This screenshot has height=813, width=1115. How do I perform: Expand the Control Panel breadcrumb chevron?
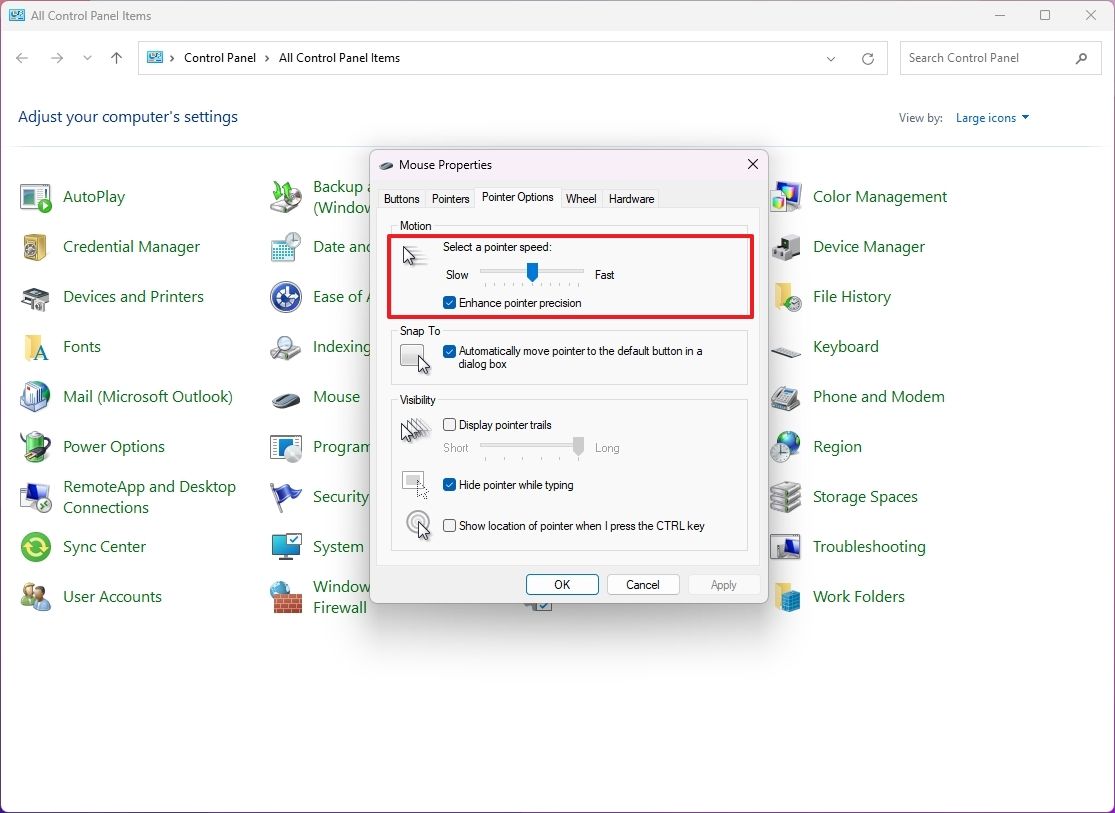[266, 58]
